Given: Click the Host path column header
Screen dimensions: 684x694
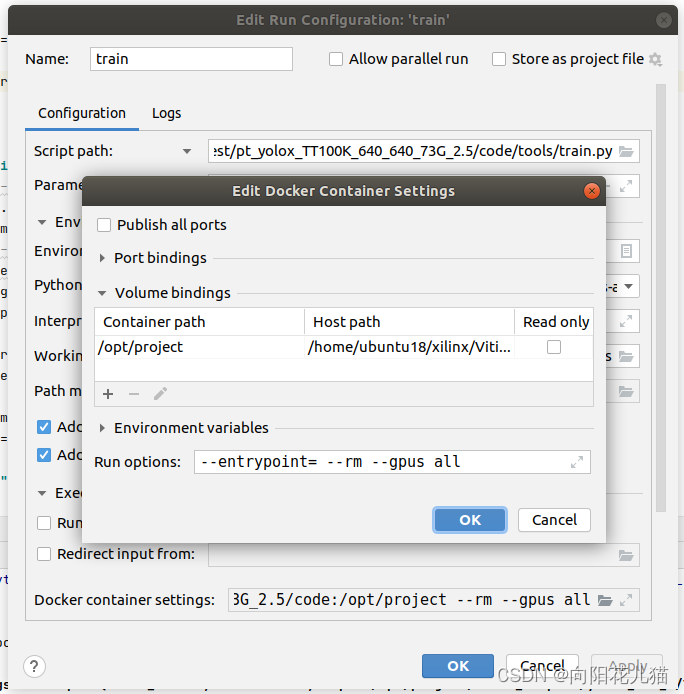Looking at the screenshot, I should click(410, 322).
